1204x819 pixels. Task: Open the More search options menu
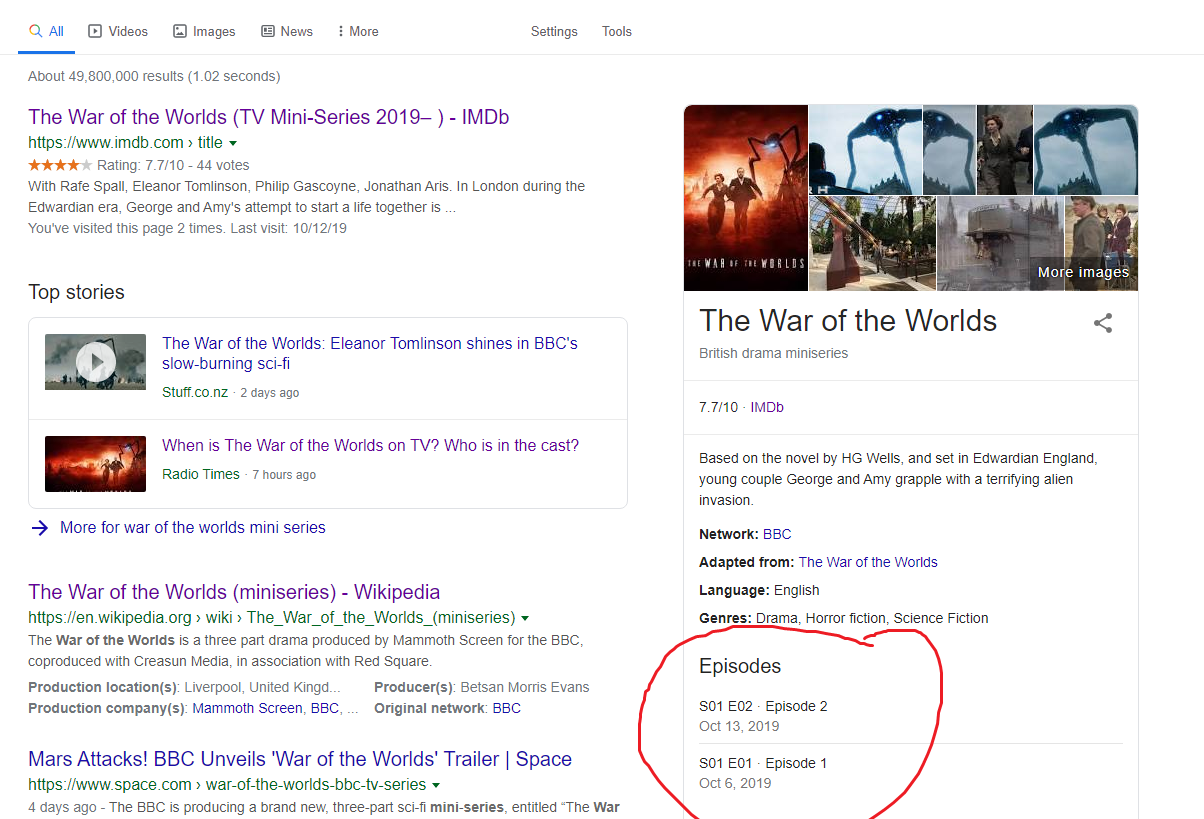[358, 31]
